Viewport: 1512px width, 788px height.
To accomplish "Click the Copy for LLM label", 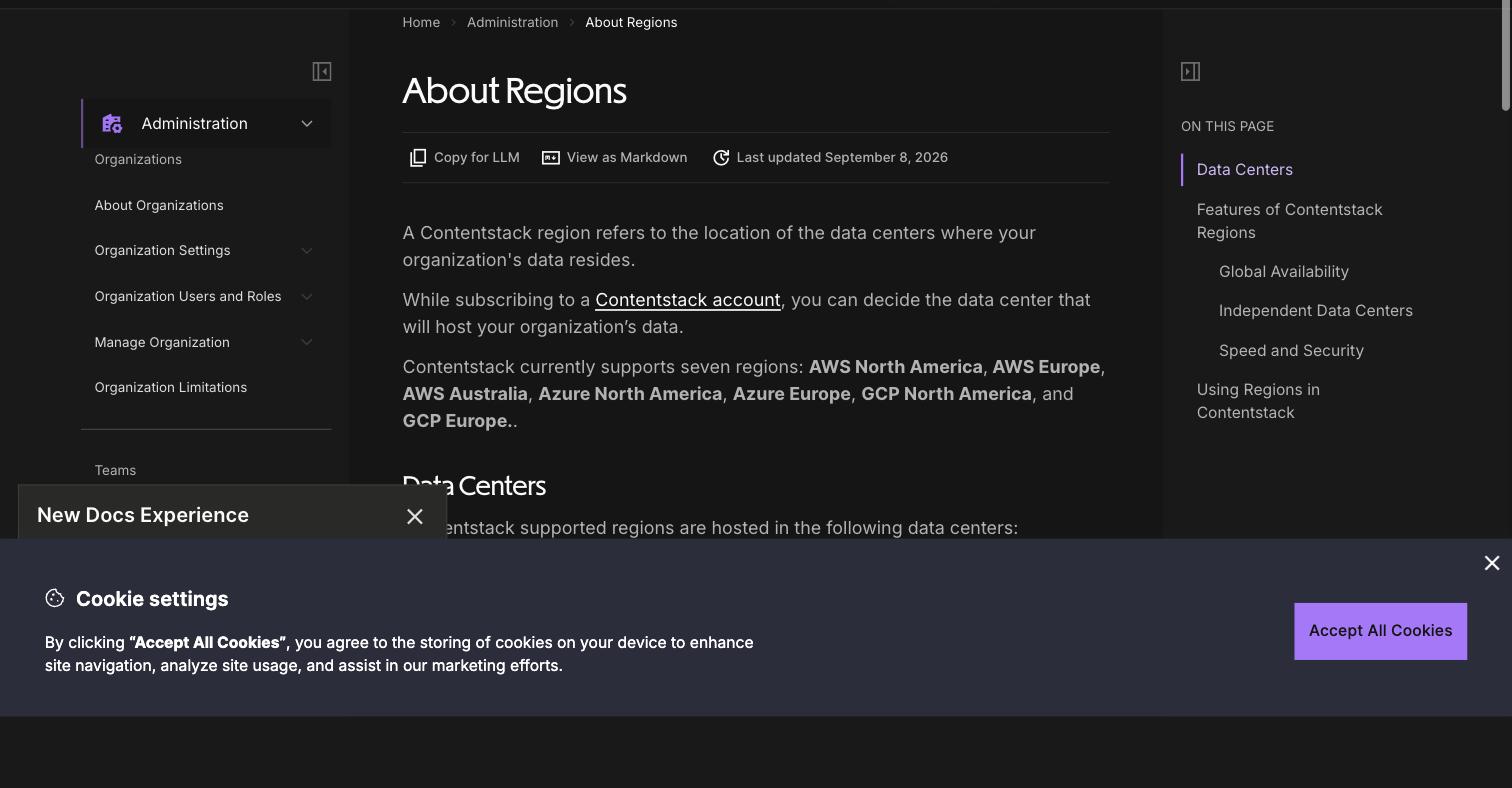I will point(477,158).
